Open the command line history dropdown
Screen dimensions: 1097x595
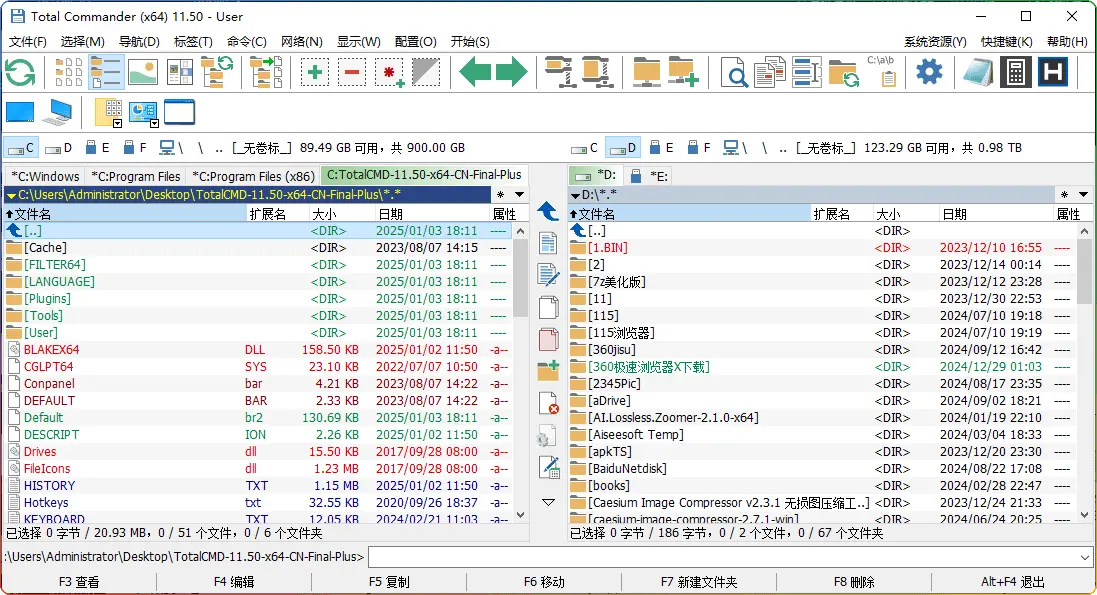coord(1085,557)
